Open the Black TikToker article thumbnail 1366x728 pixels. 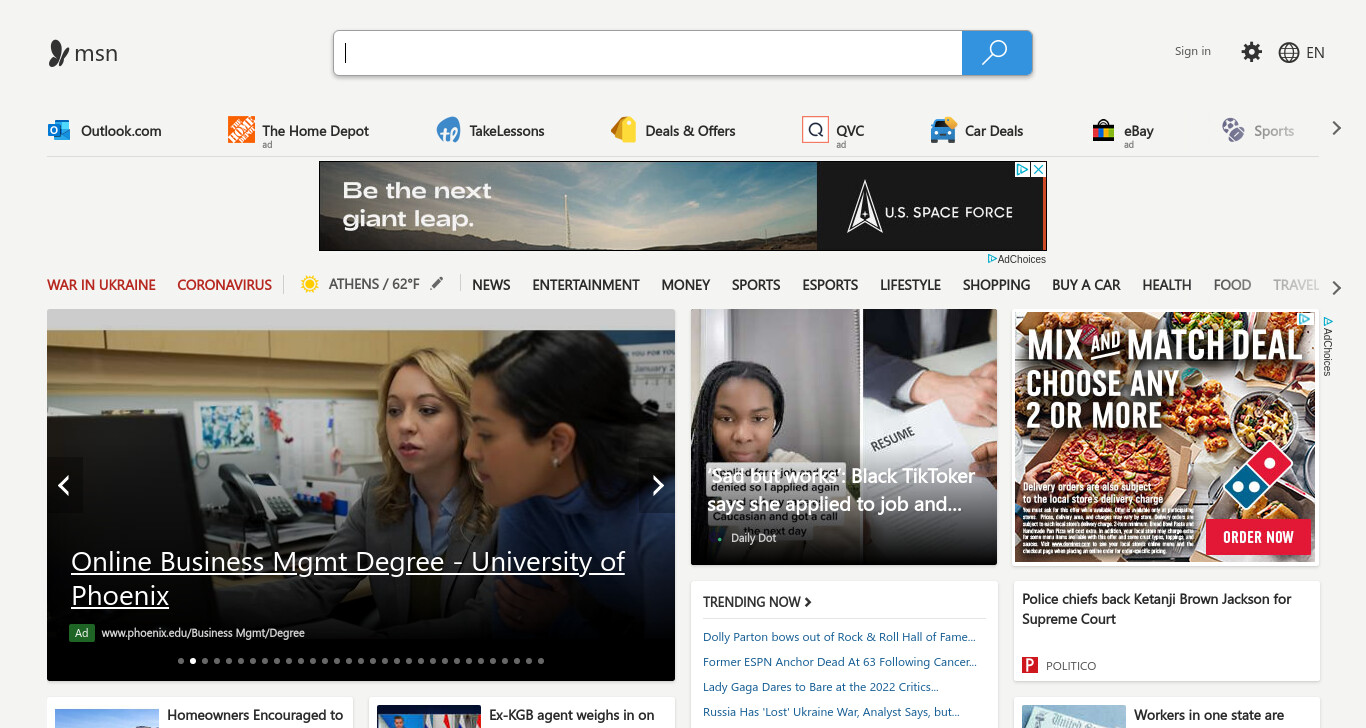844,437
